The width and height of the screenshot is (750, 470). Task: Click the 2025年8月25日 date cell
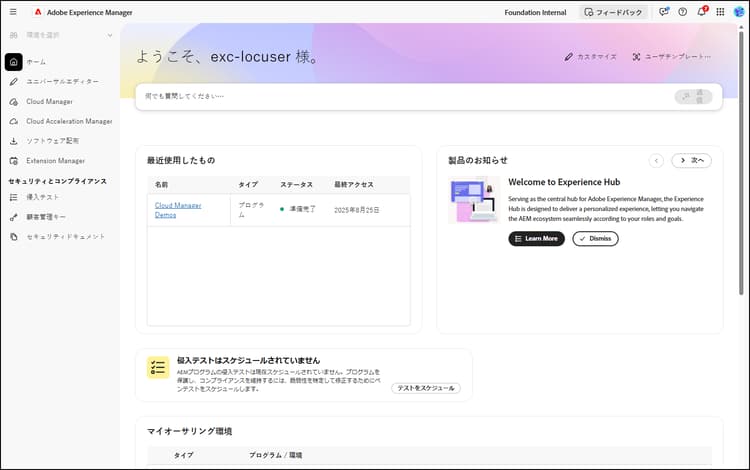pos(357,210)
